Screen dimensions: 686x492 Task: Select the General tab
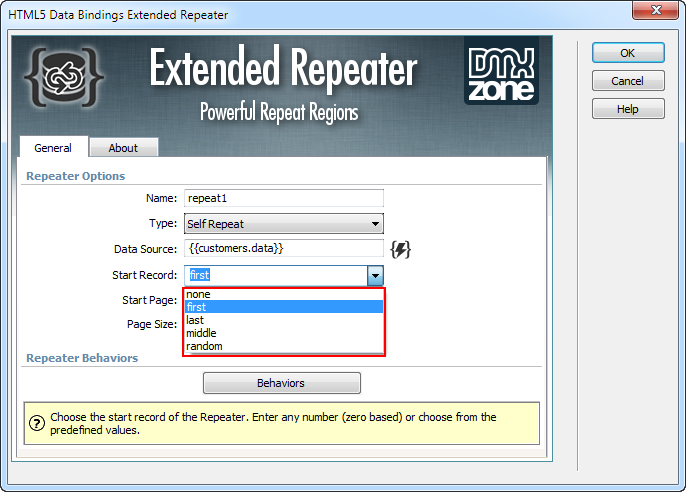(53, 148)
